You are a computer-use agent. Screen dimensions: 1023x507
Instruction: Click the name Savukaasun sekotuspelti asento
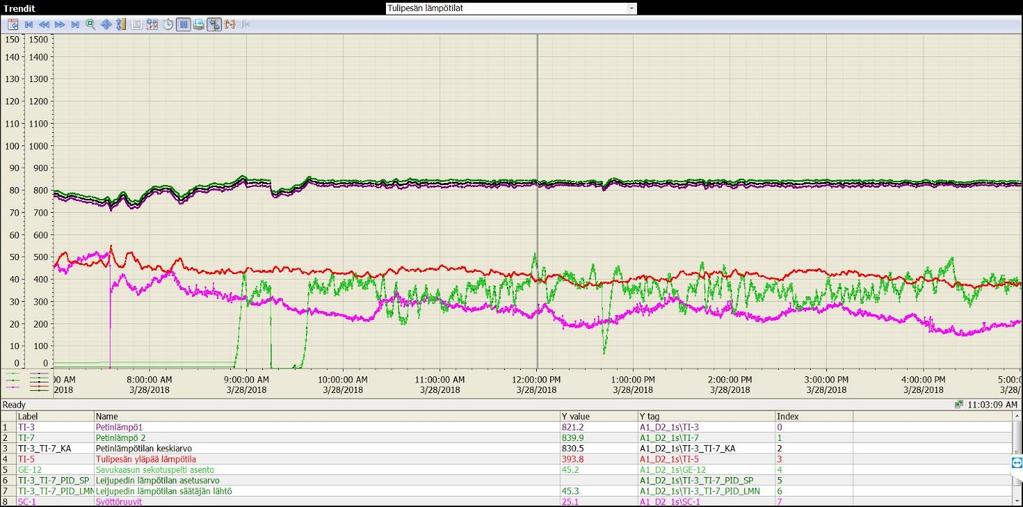[155, 470]
